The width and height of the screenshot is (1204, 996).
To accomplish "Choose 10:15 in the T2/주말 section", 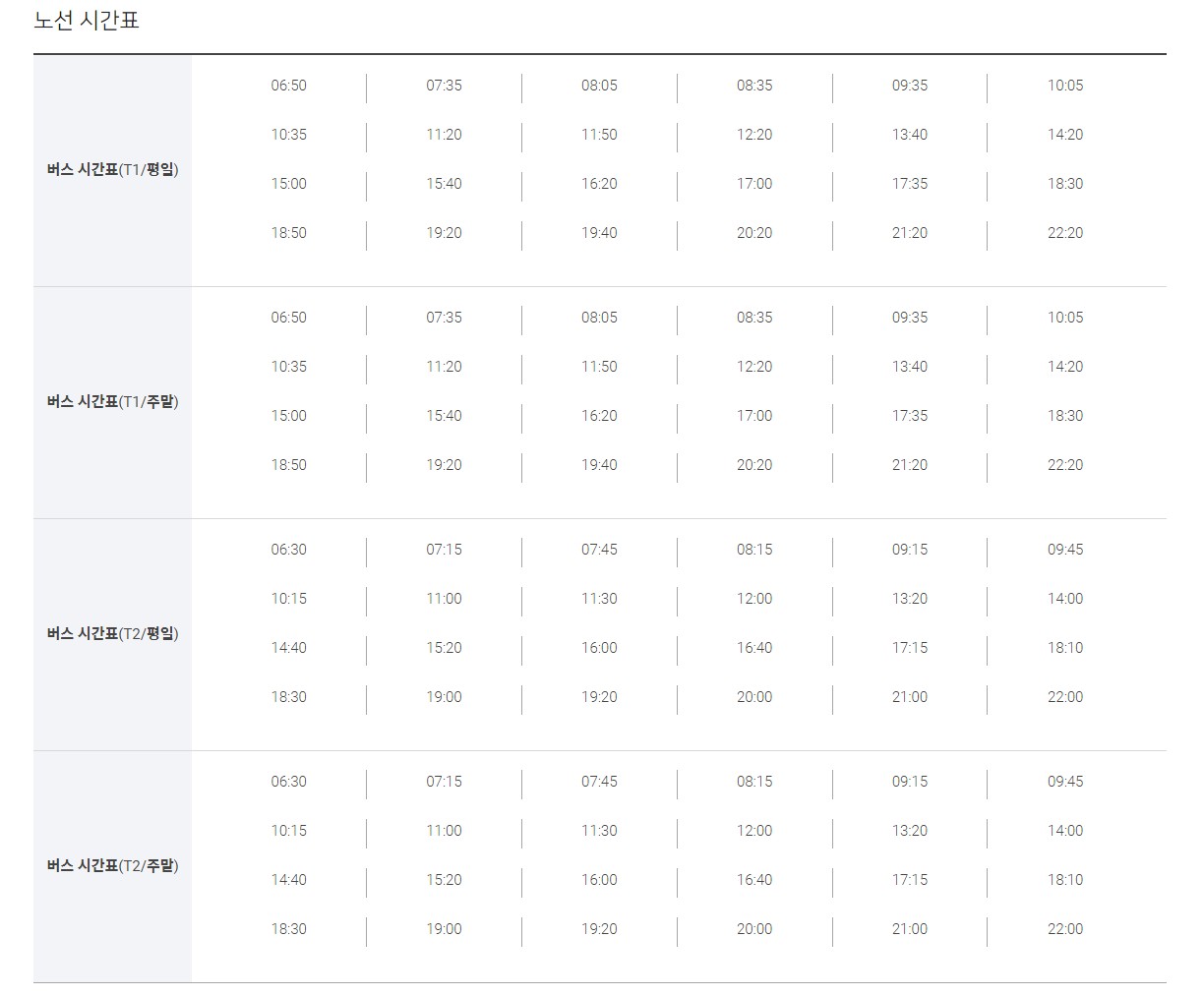I will click(289, 831).
